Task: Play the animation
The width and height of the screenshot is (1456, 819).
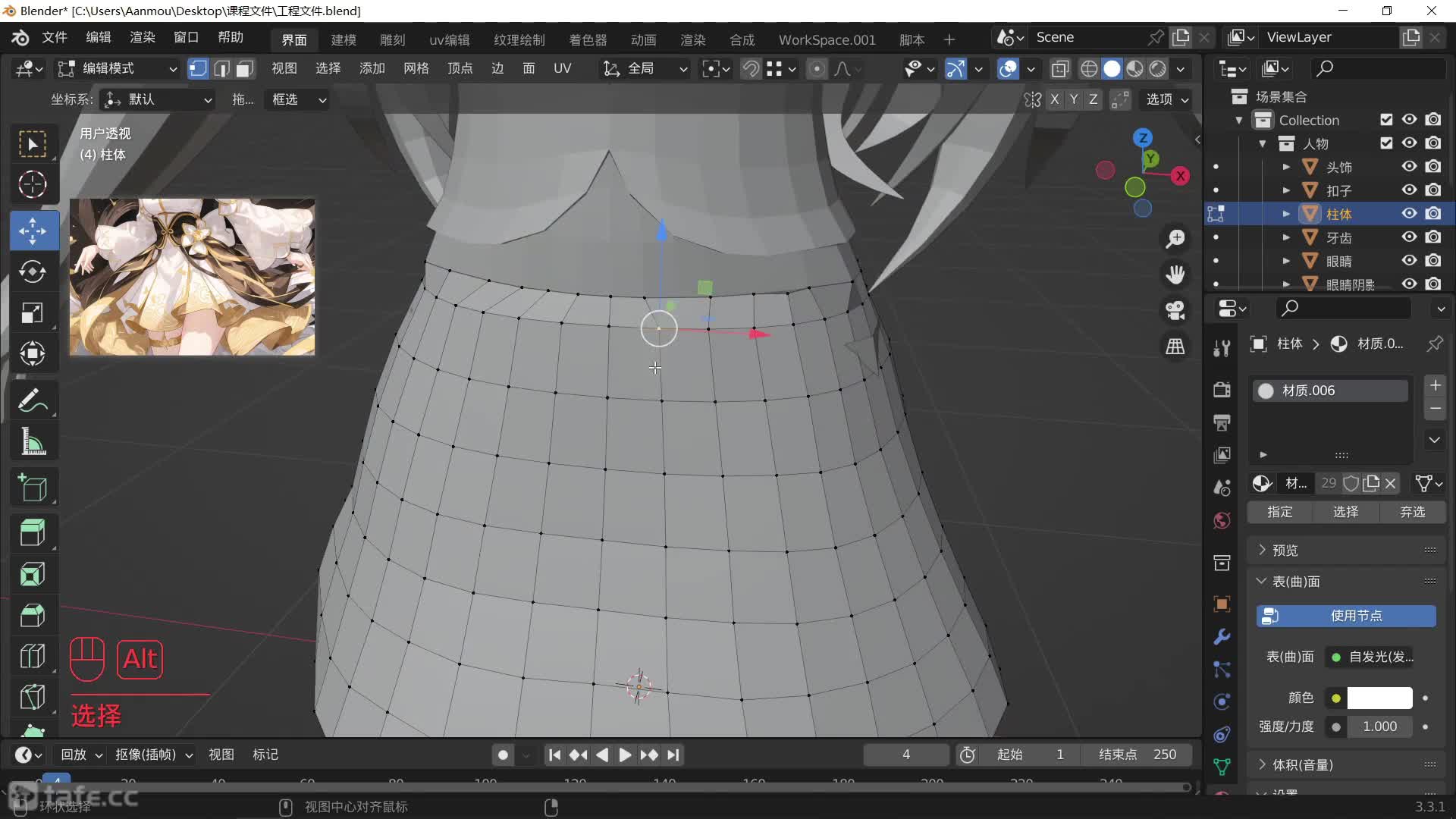Action: tap(625, 755)
